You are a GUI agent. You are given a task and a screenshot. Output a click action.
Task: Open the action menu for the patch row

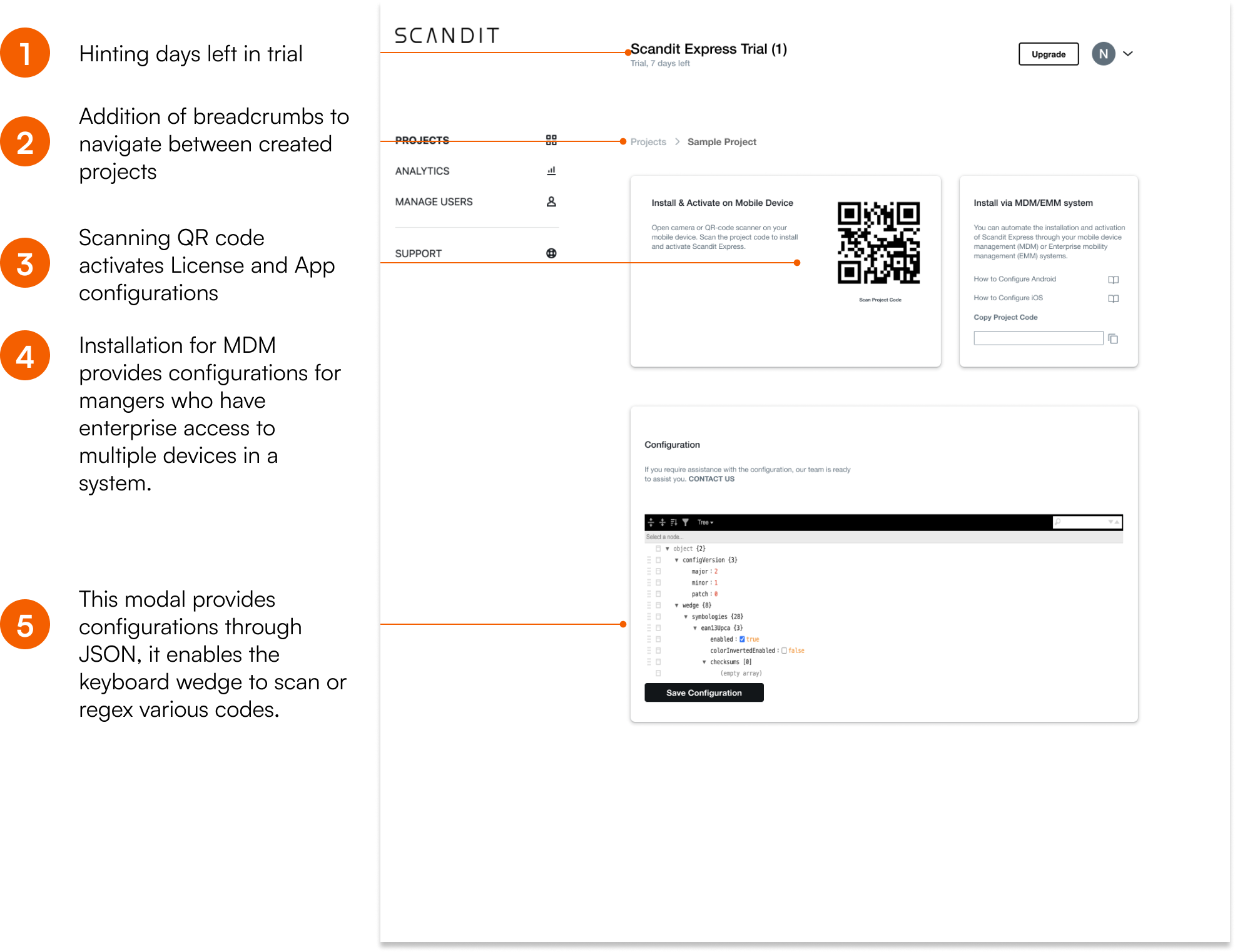658,594
